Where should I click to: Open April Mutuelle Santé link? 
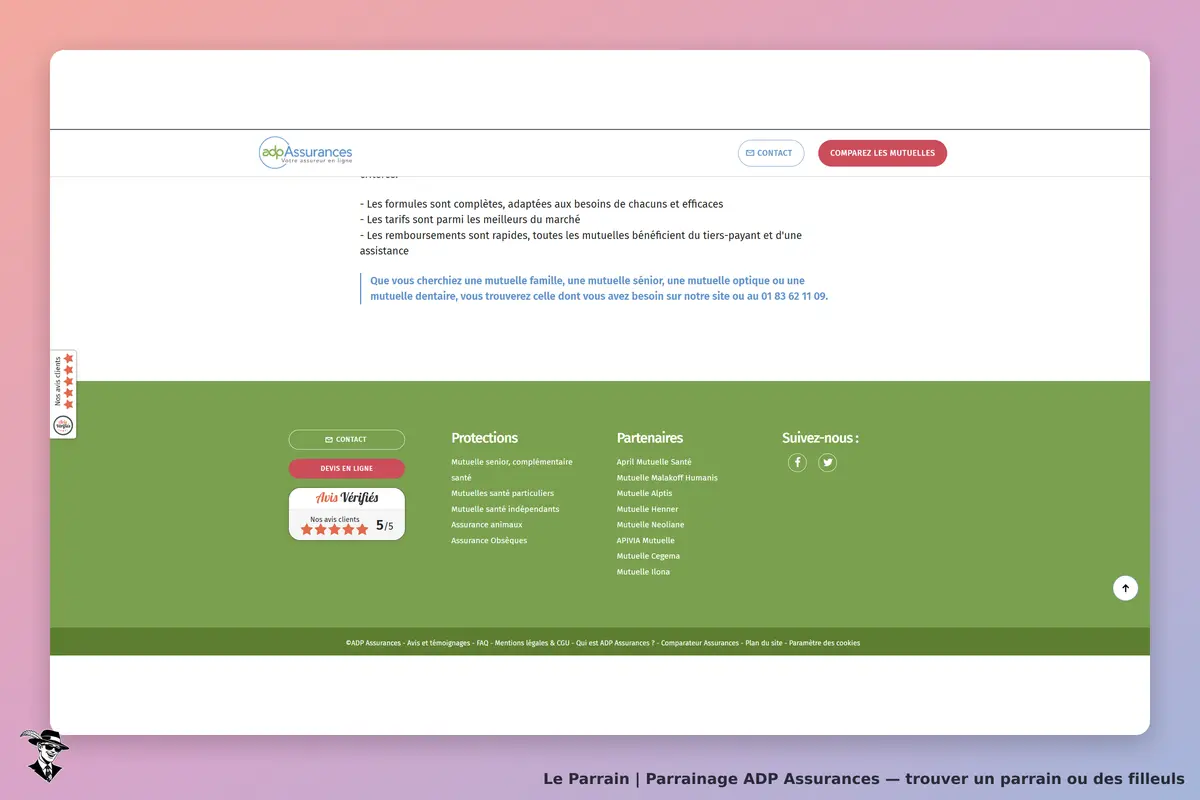point(654,462)
